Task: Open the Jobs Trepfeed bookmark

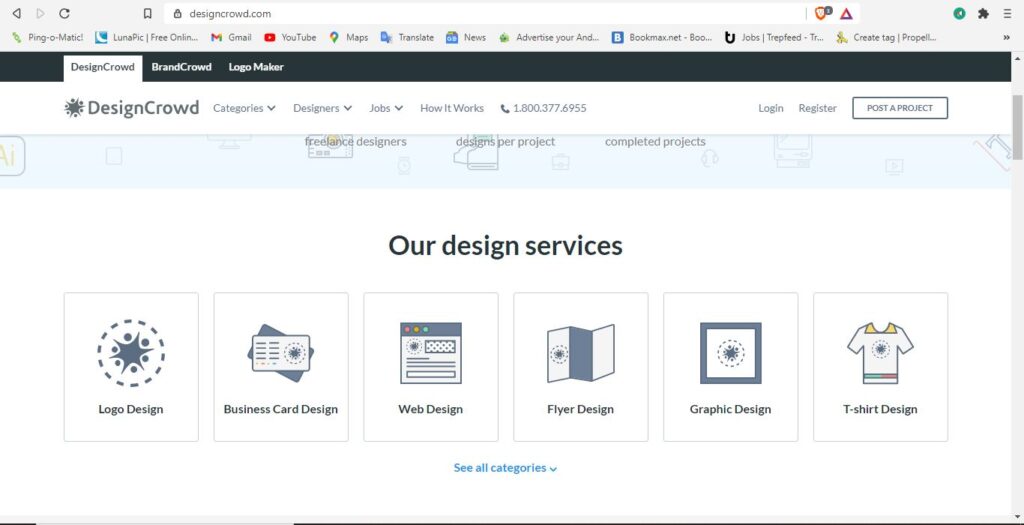Action: pos(775,37)
